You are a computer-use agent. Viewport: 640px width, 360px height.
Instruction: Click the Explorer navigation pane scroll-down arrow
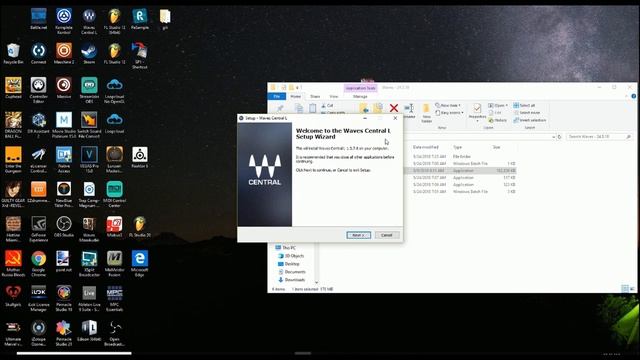(316, 282)
